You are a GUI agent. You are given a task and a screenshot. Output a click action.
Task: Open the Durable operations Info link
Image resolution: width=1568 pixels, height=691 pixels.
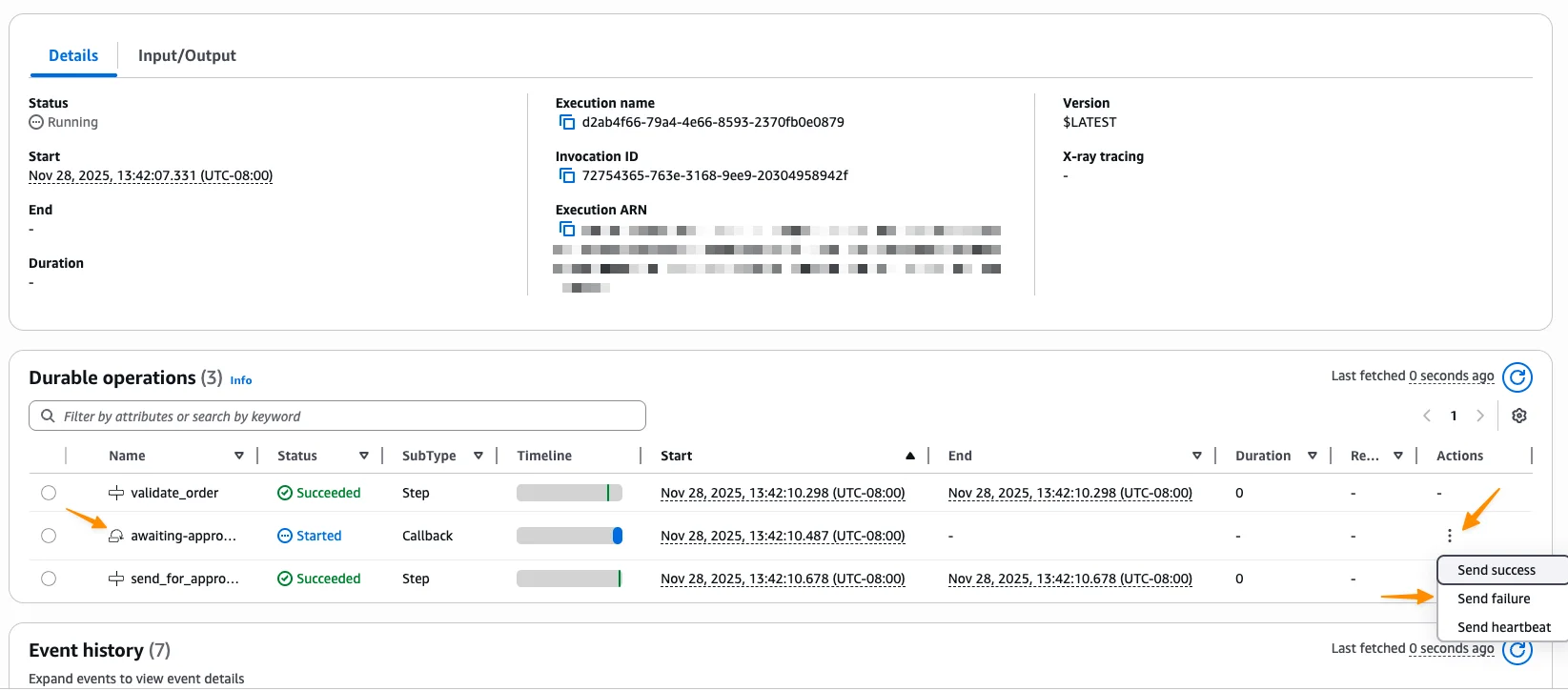241,380
